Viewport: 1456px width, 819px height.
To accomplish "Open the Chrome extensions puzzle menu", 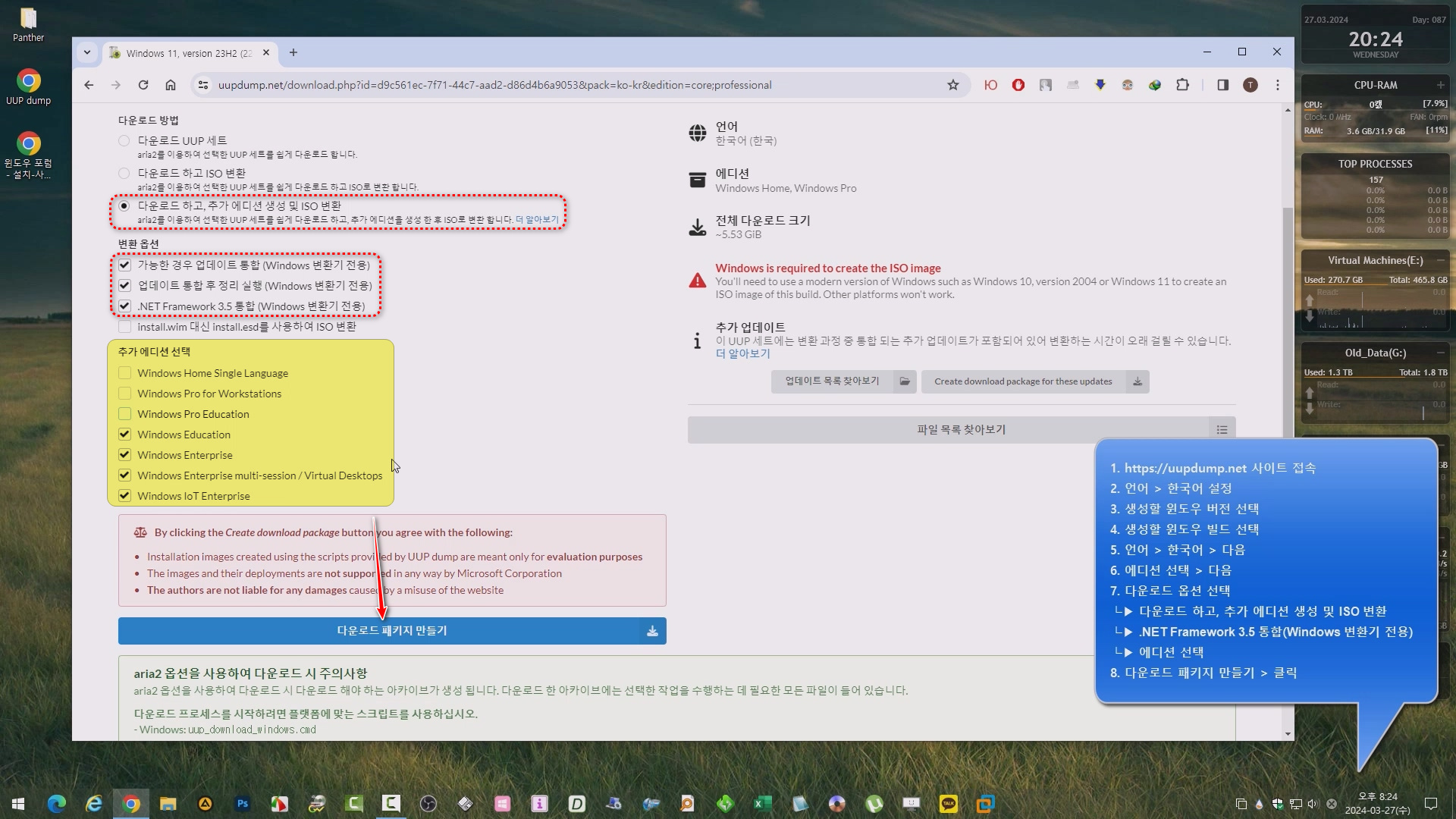I will coord(1182,85).
